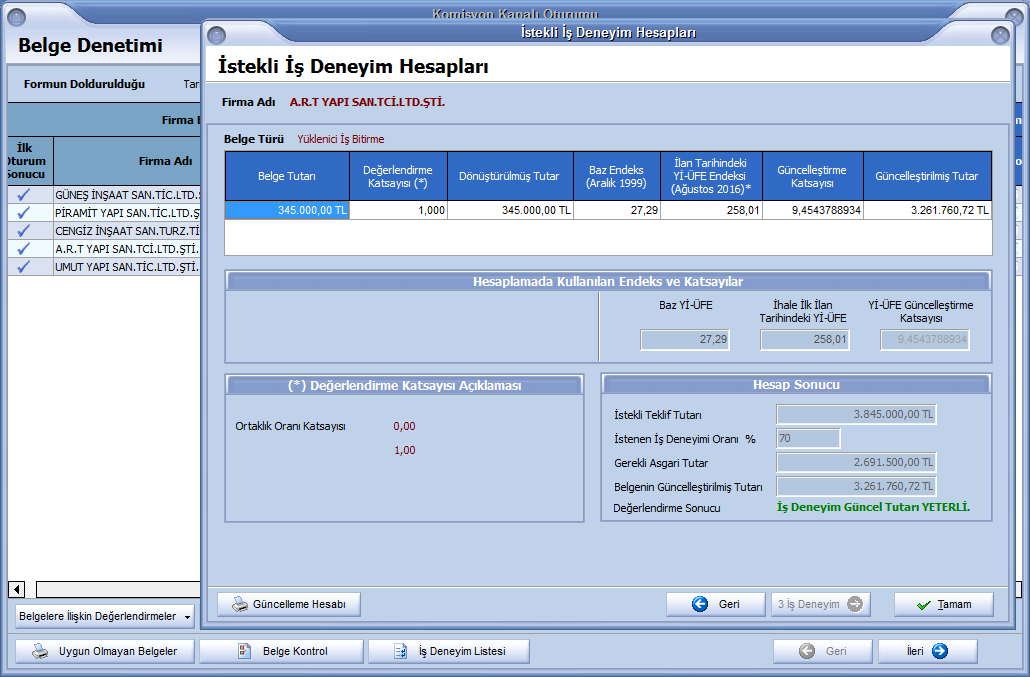Image resolution: width=1030 pixels, height=677 pixels.
Task: Click printer icon on Güncelleme Hesabı button
Action: (240, 605)
